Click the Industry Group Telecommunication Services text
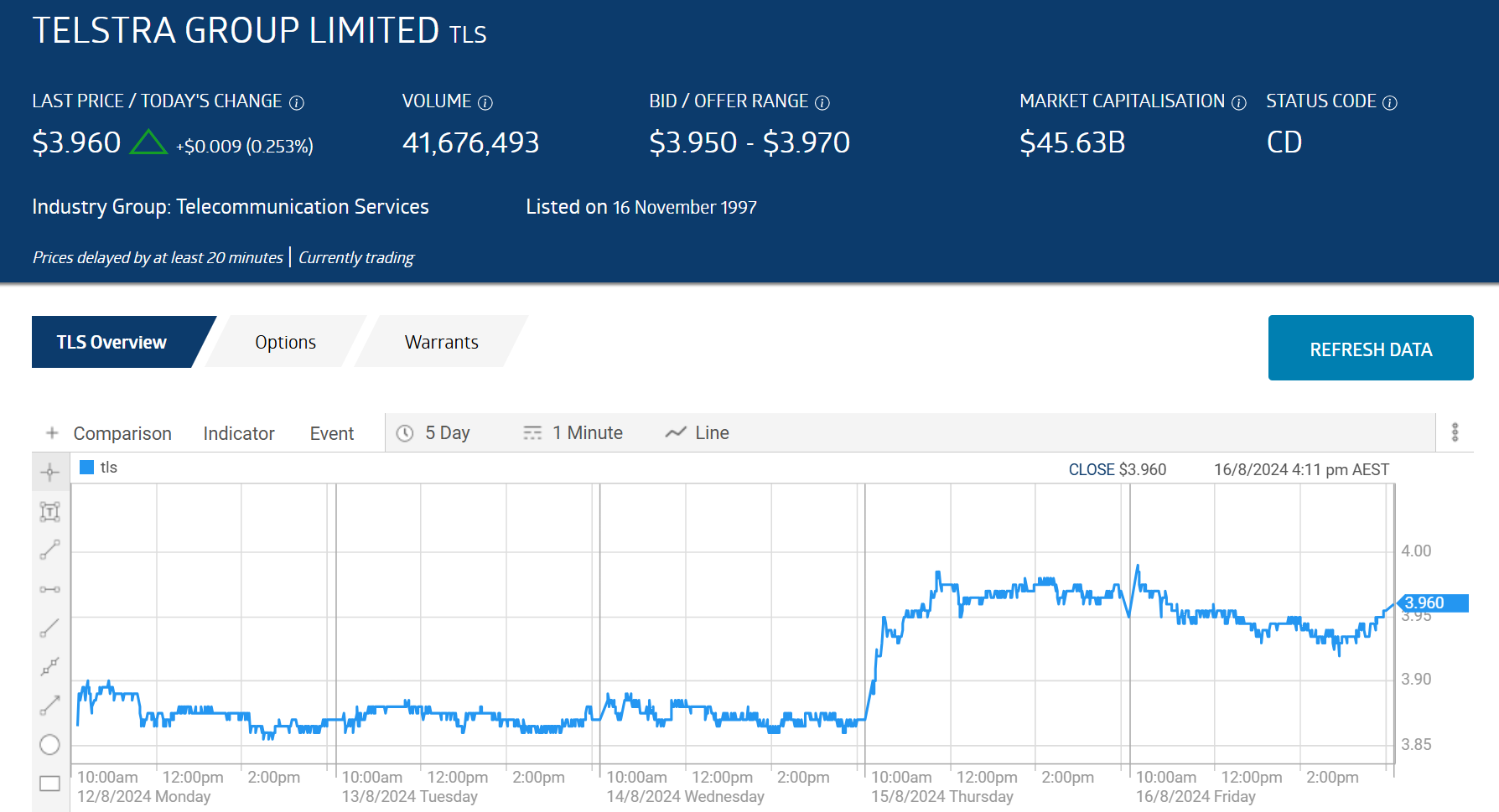1499x812 pixels. (231, 207)
